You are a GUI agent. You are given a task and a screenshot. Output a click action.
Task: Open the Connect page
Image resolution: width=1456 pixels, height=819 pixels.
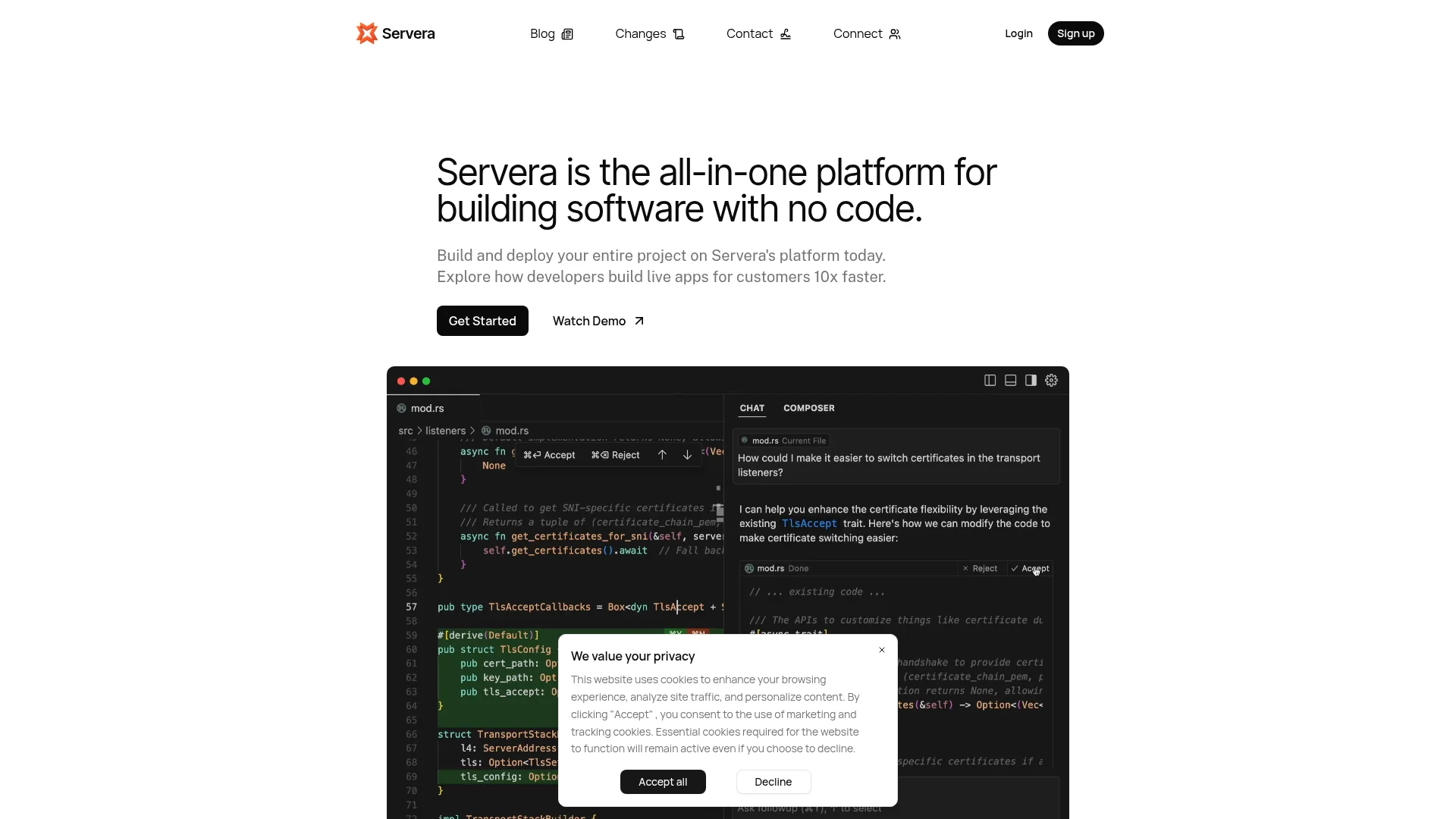867,33
